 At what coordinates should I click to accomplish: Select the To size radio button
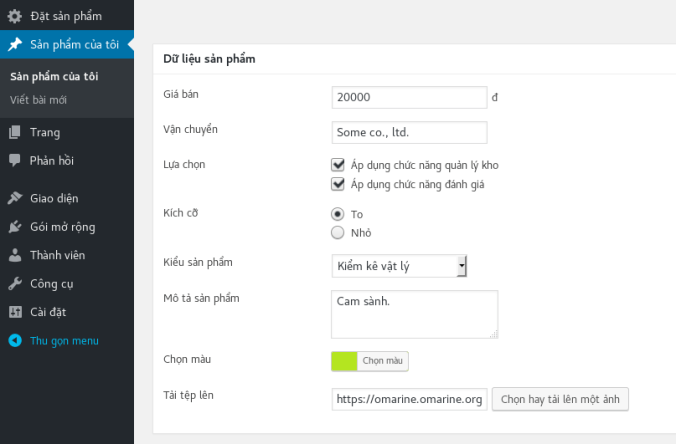click(338, 214)
